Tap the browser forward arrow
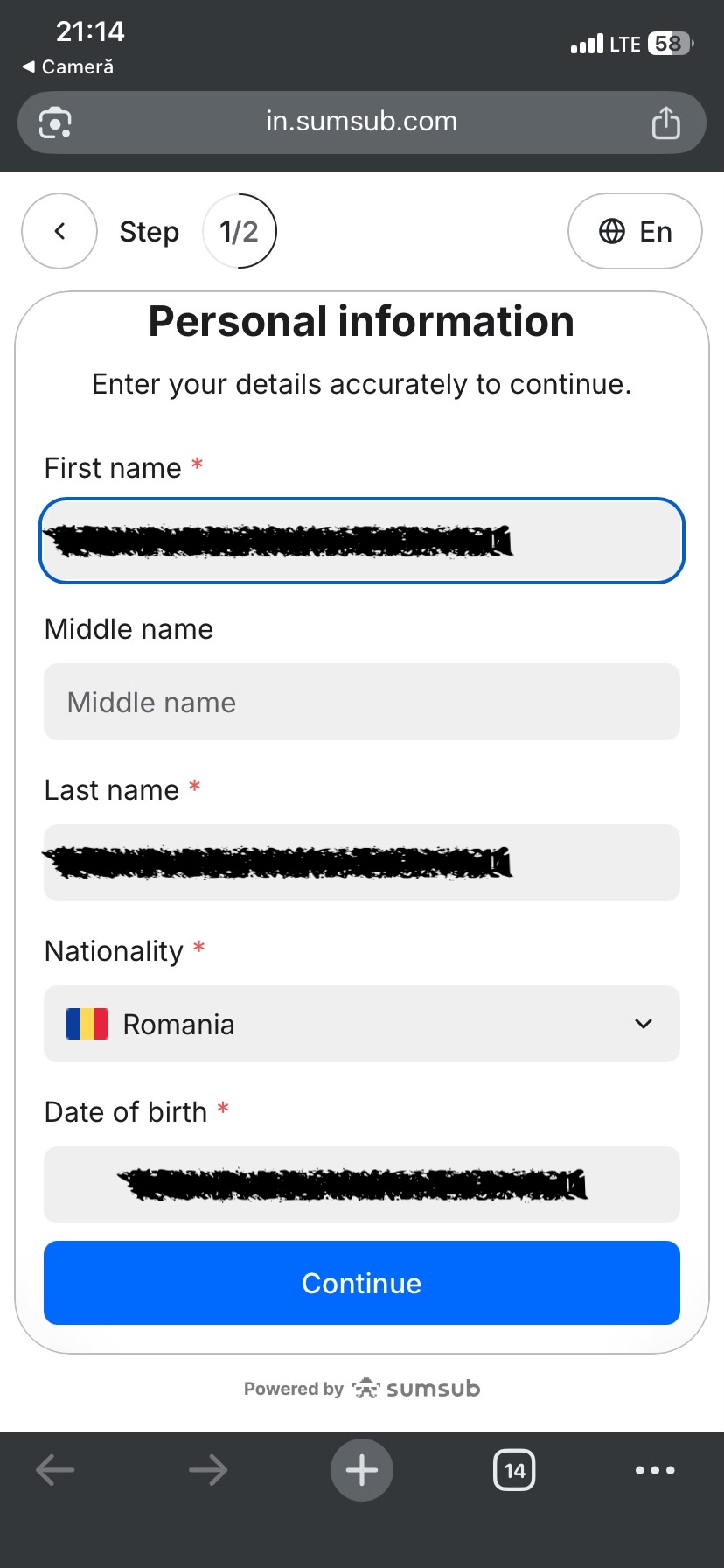Viewport: 724px width, 1568px height. 208,1470
